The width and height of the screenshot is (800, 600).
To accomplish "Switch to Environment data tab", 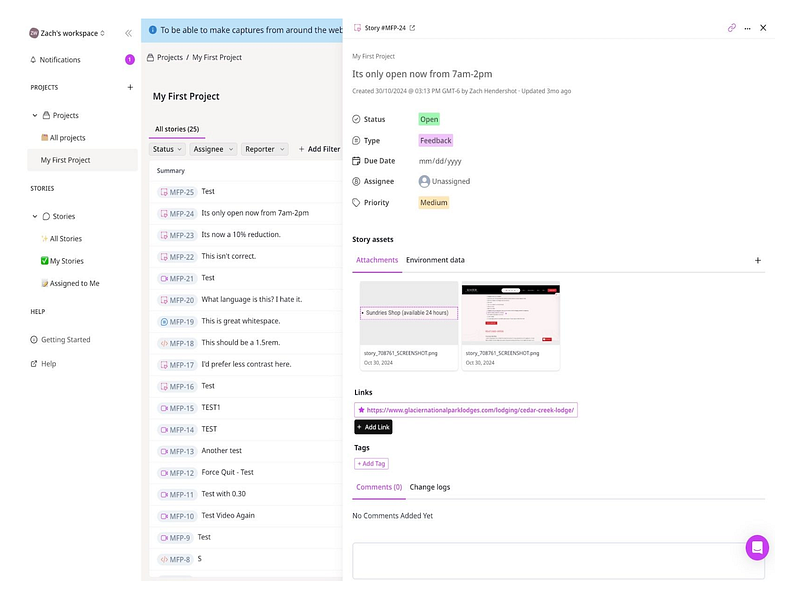I will tap(435, 260).
